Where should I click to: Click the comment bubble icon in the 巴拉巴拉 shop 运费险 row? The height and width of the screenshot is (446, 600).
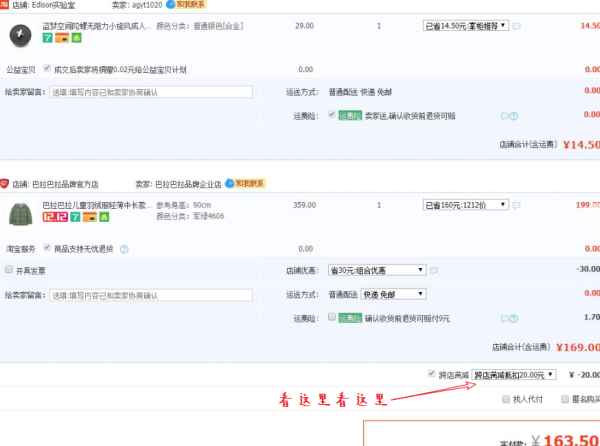click(x=505, y=318)
